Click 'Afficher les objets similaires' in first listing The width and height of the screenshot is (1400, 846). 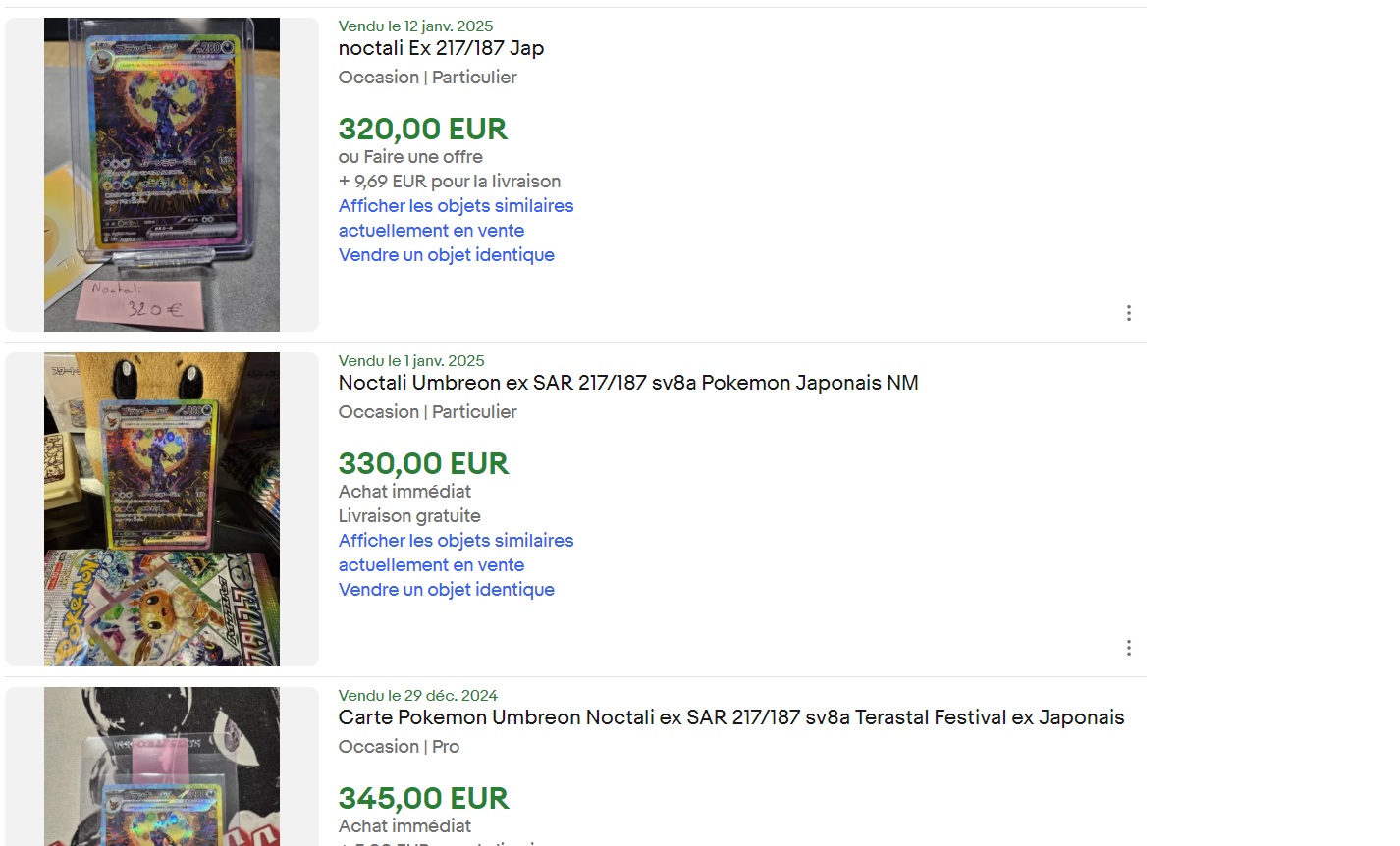click(x=456, y=206)
